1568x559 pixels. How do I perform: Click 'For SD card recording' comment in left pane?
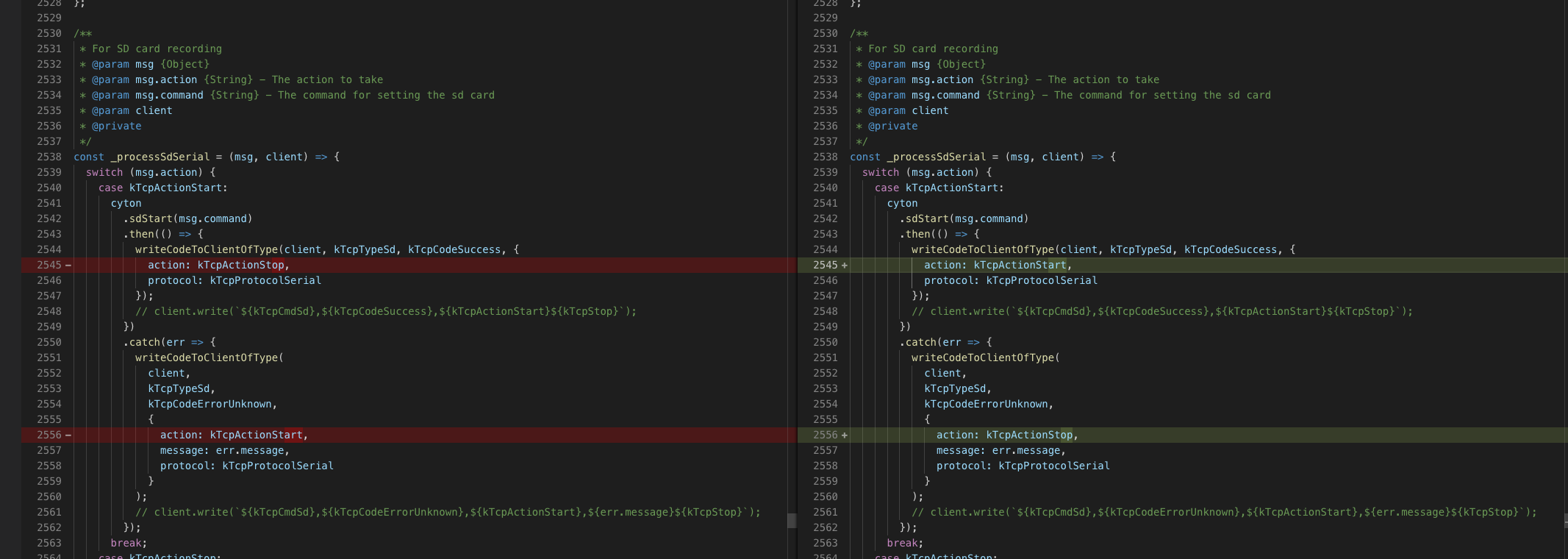(x=157, y=49)
